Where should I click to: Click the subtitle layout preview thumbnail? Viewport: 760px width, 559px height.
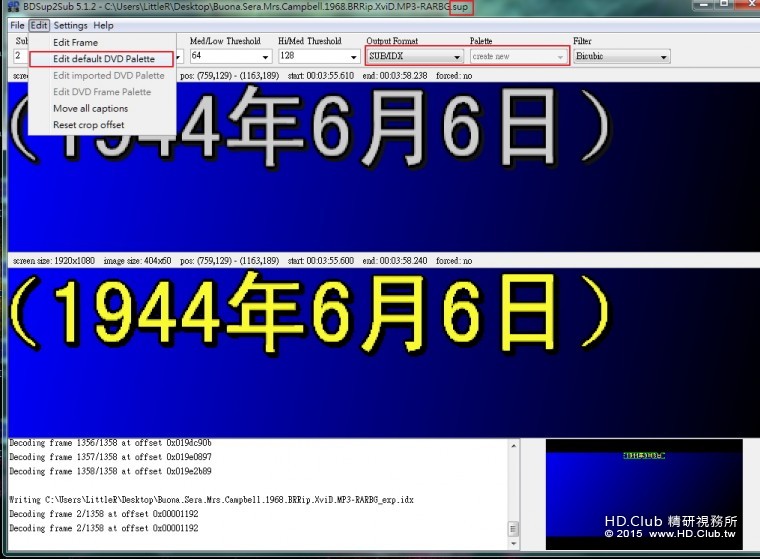[x=644, y=494]
